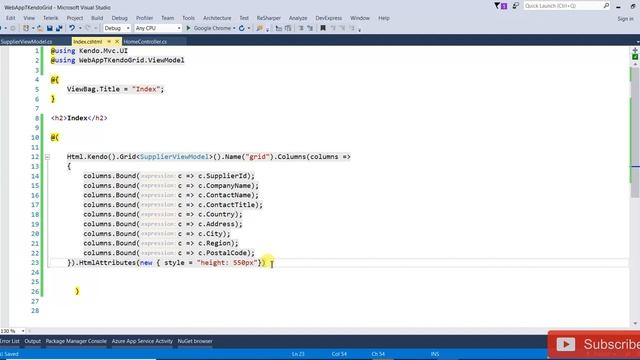Image resolution: width=640 pixels, height=360 pixels.
Task: Open the tab list overflow dropdown arrow
Action: tap(638, 42)
